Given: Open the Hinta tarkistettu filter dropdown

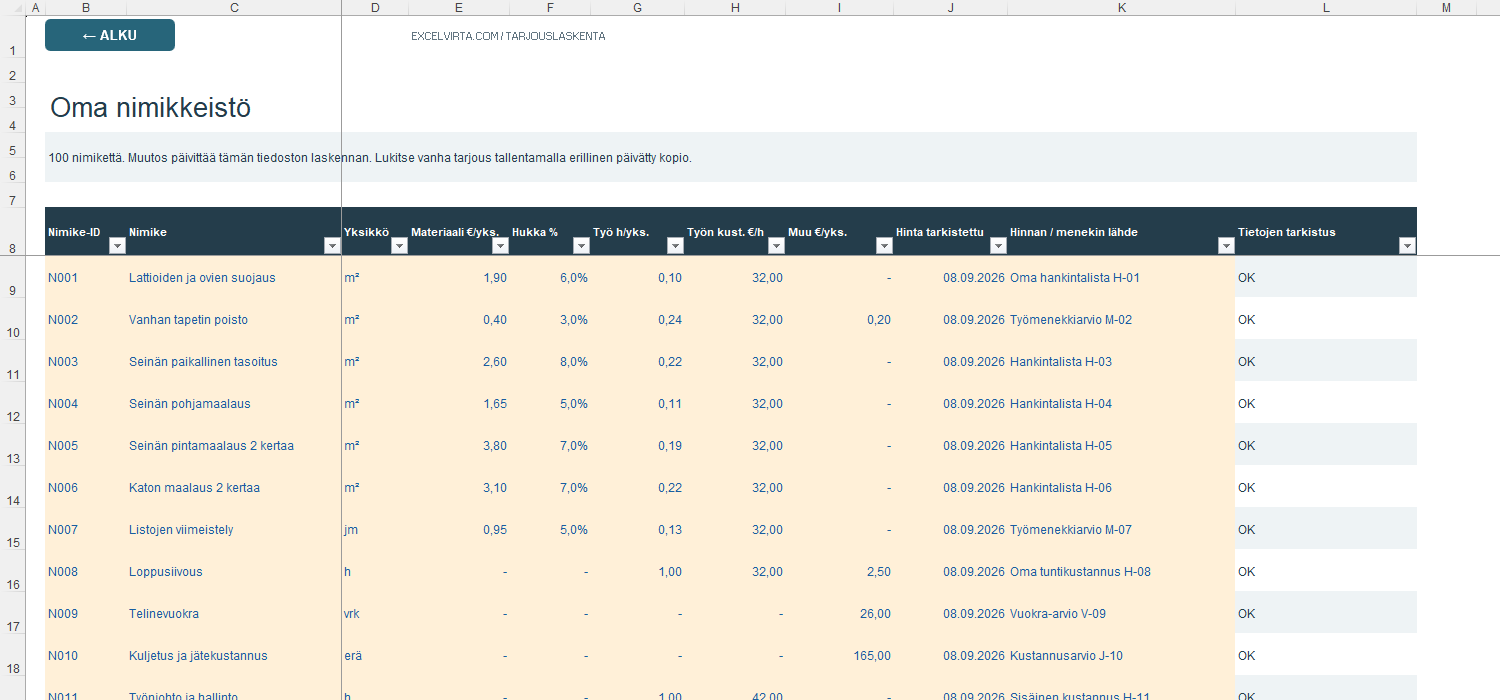Looking at the screenshot, I should 998,246.
